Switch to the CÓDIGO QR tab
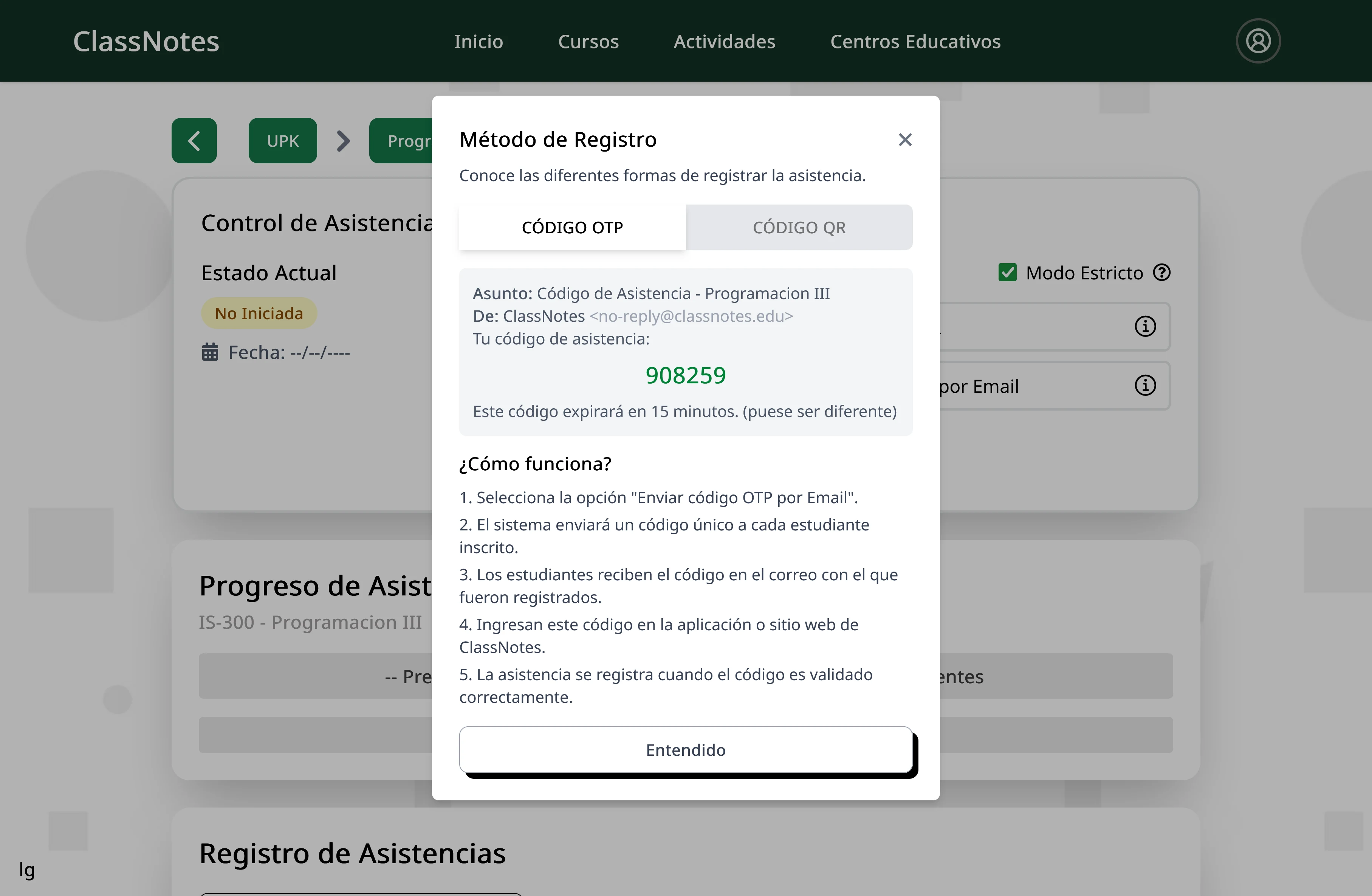Viewport: 1372px width, 896px height. pyautogui.click(x=799, y=227)
